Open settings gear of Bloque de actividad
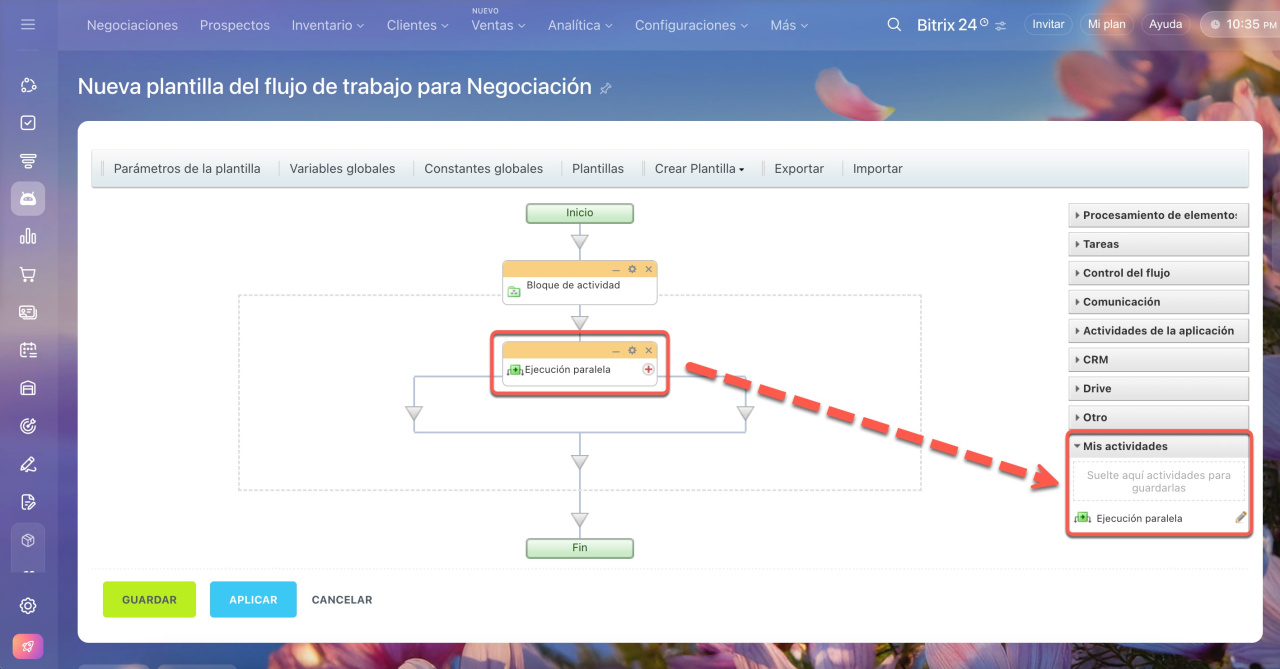Screen dimensions: 1280x669 (632, 269)
